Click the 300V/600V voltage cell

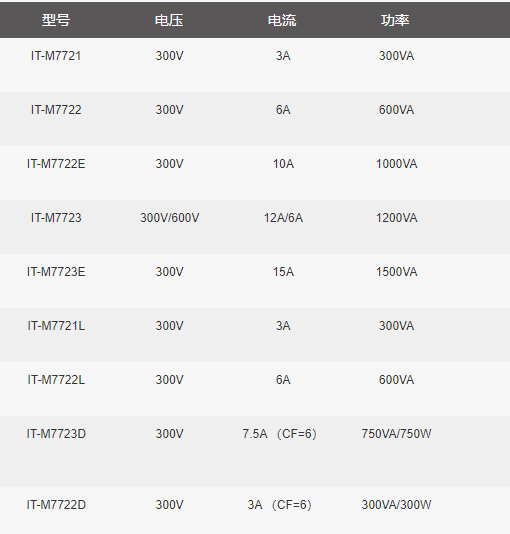(170, 218)
